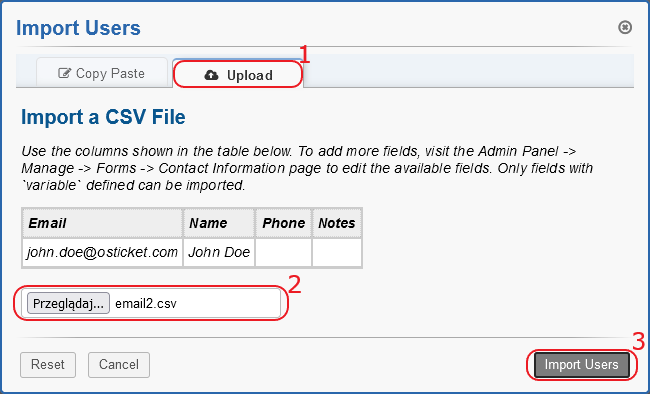Reset the import form
This screenshot has width=650, height=394.
(48, 365)
